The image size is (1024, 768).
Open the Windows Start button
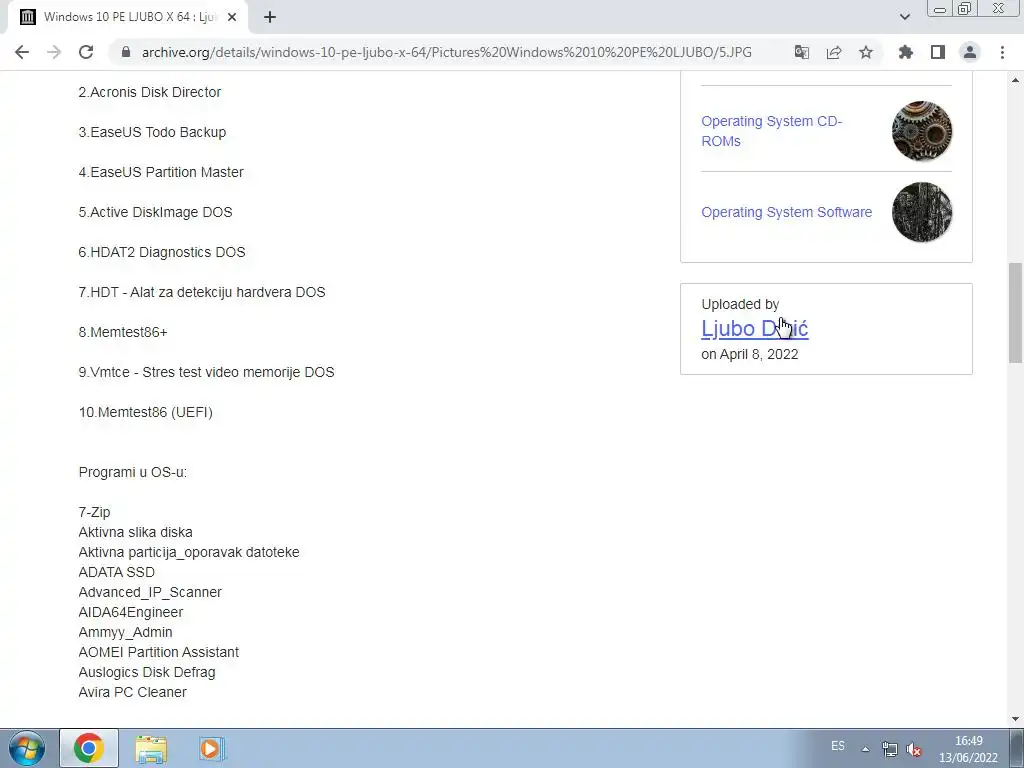(x=26, y=748)
